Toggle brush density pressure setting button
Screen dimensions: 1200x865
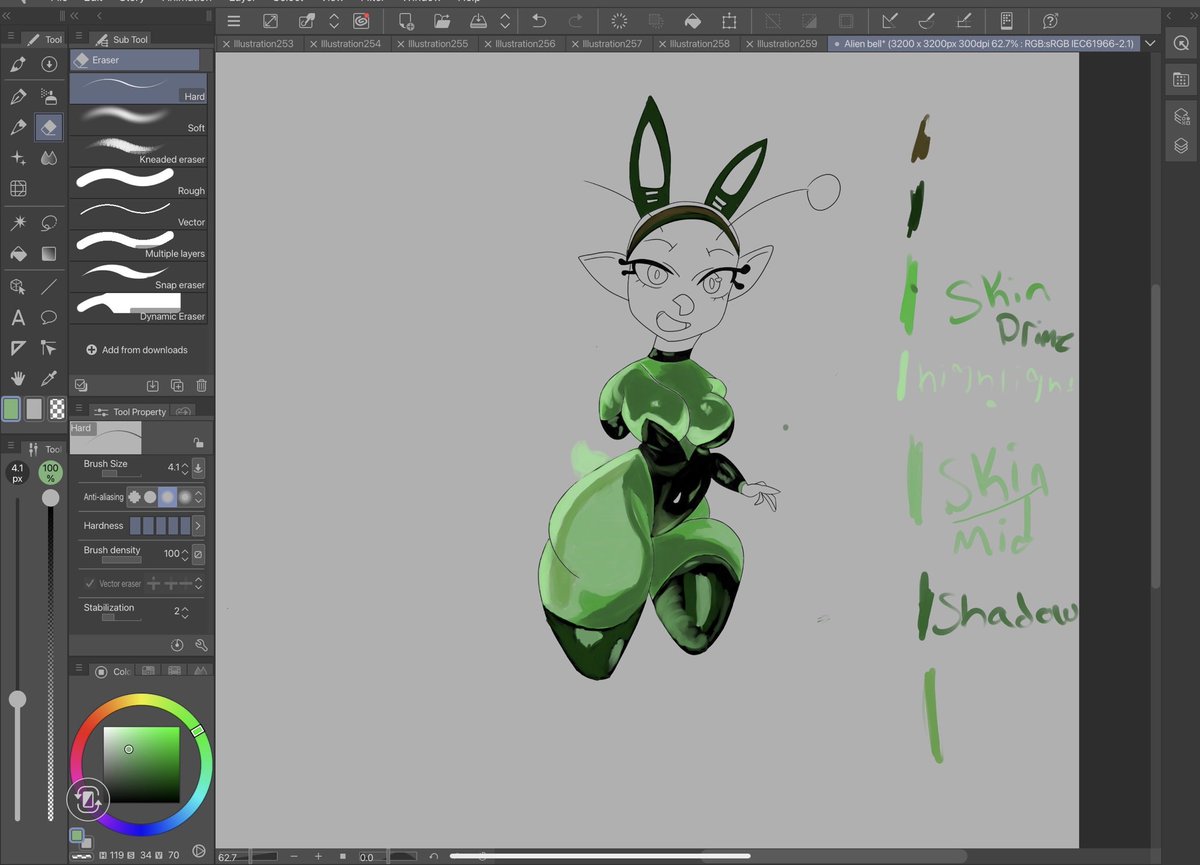[x=198, y=553]
